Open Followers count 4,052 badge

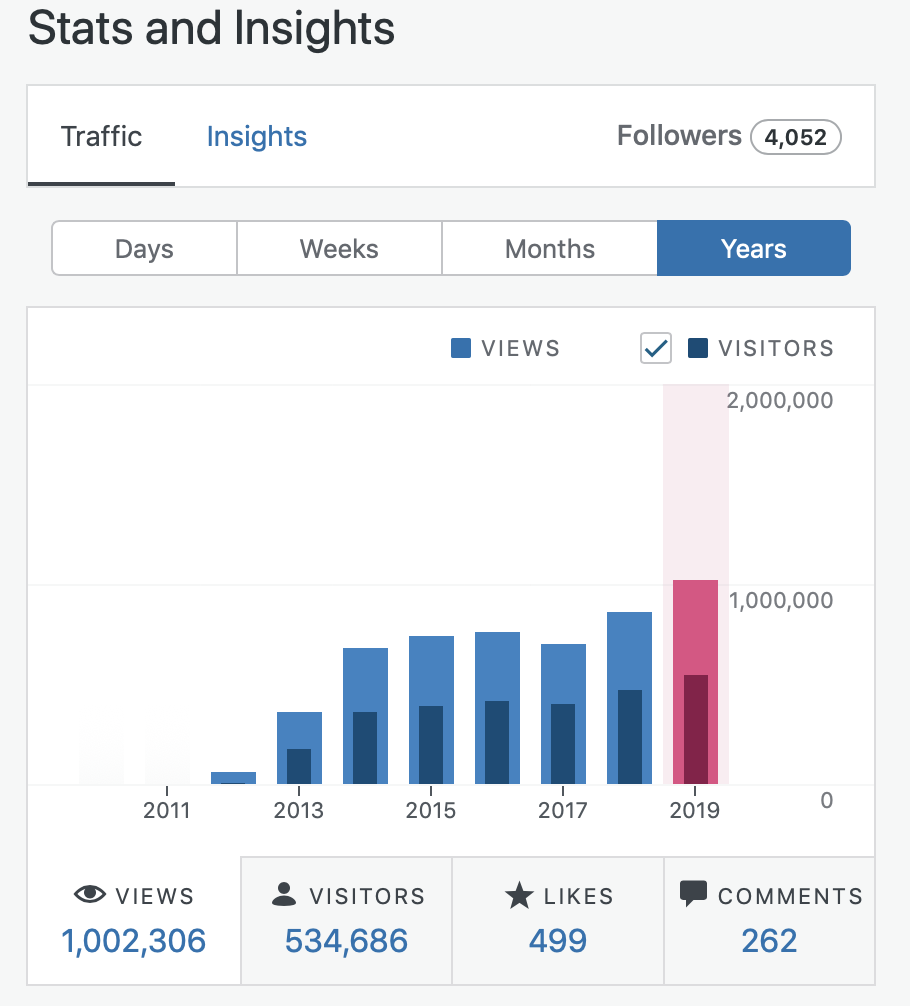(x=795, y=137)
